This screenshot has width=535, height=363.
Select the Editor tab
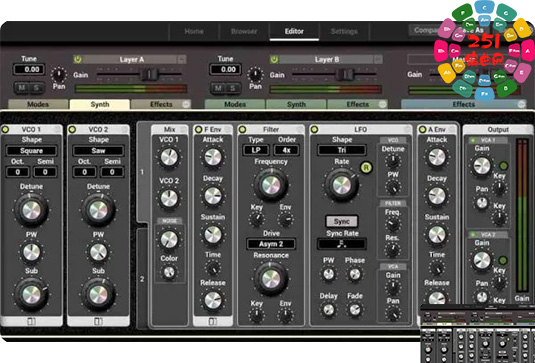[x=294, y=31]
